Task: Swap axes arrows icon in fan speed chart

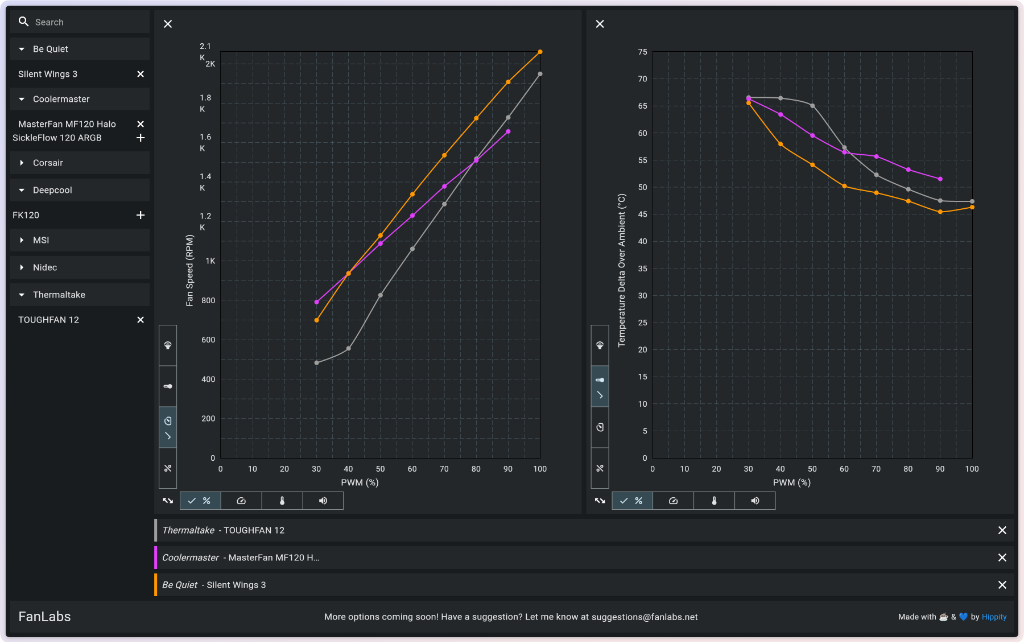Action: point(168,501)
